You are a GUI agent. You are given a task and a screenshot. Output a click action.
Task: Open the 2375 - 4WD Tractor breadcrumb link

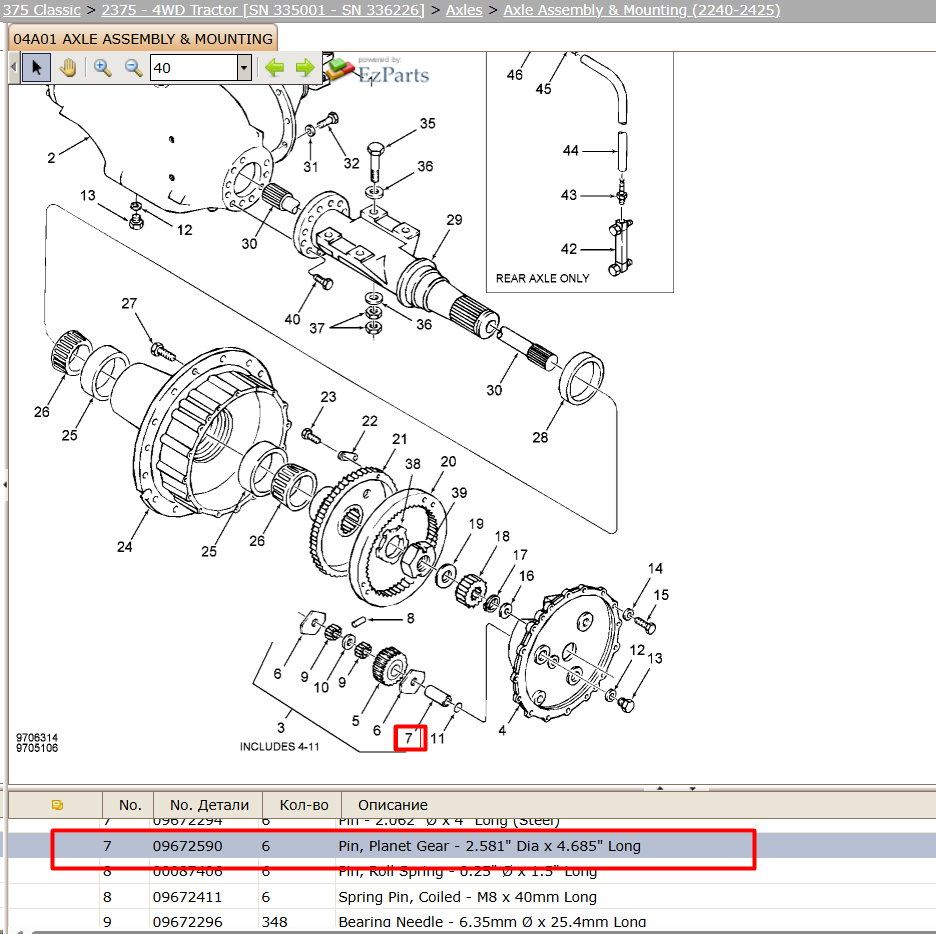pos(263,10)
